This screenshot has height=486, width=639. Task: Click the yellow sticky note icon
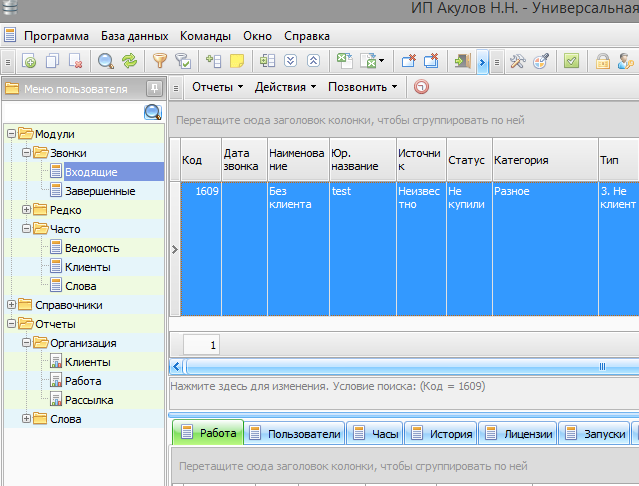point(237,62)
